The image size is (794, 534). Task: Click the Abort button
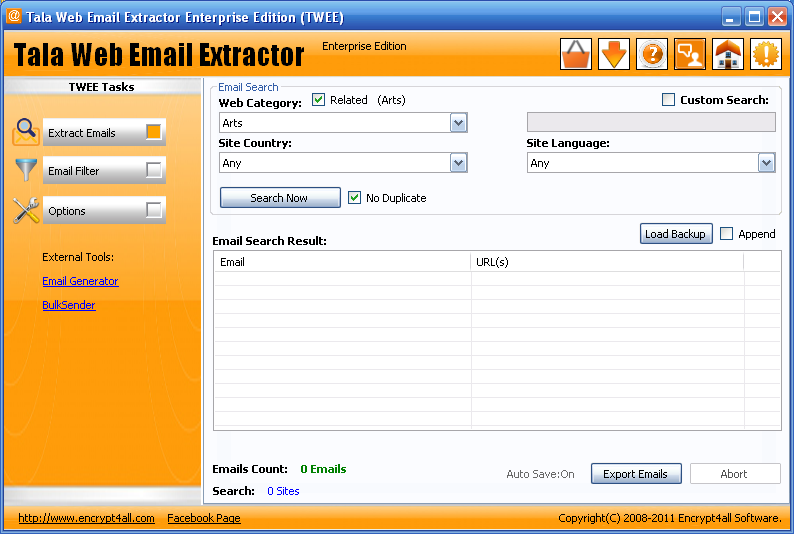(735, 474)
